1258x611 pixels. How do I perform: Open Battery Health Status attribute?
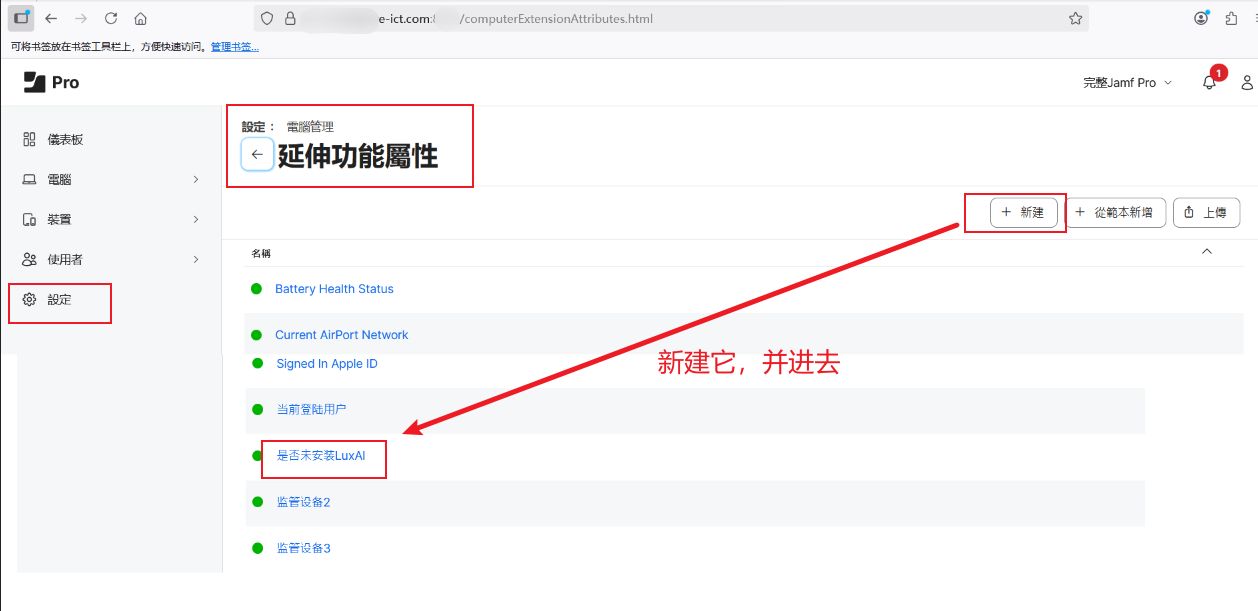tap(334, 289)
